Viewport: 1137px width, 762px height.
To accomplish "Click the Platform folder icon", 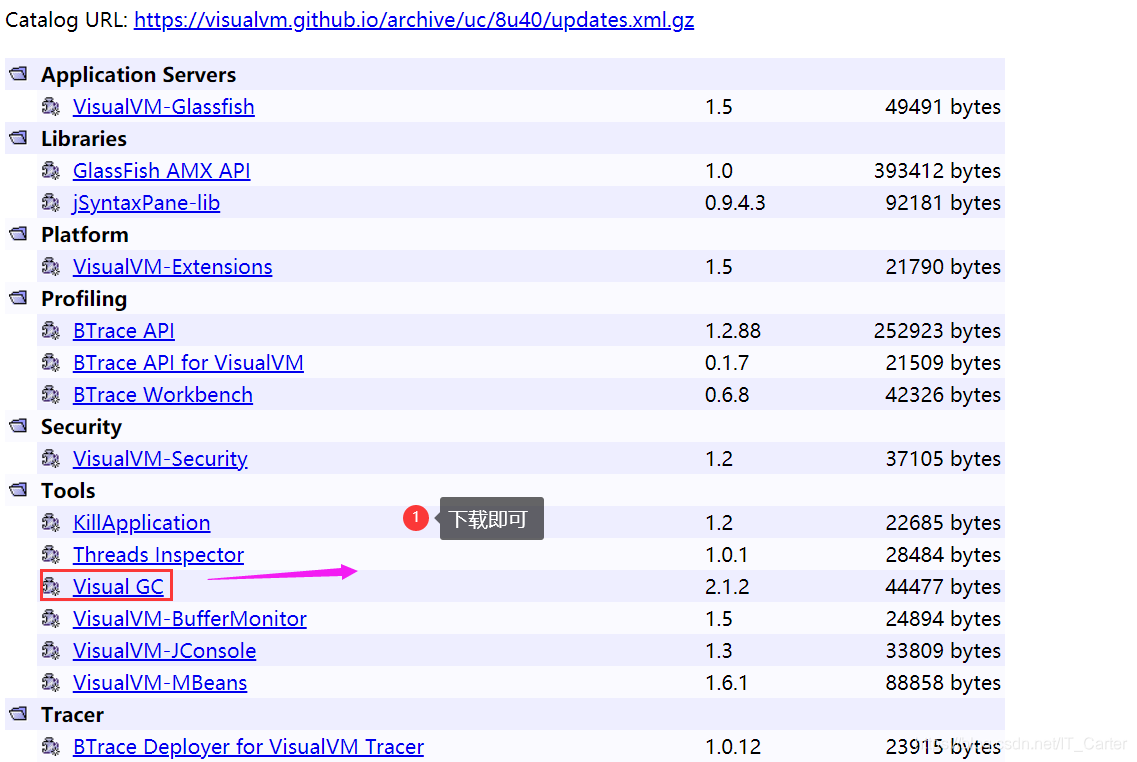I will [18, 234].
